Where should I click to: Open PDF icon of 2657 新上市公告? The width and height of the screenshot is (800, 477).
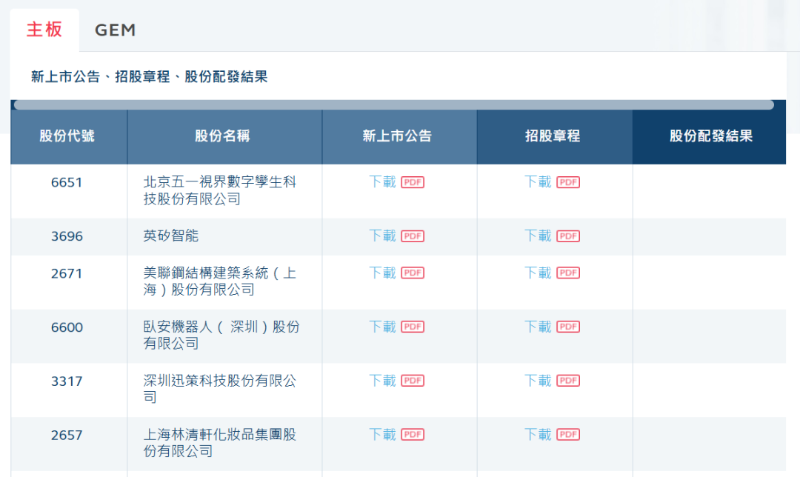tap(413, 435)
